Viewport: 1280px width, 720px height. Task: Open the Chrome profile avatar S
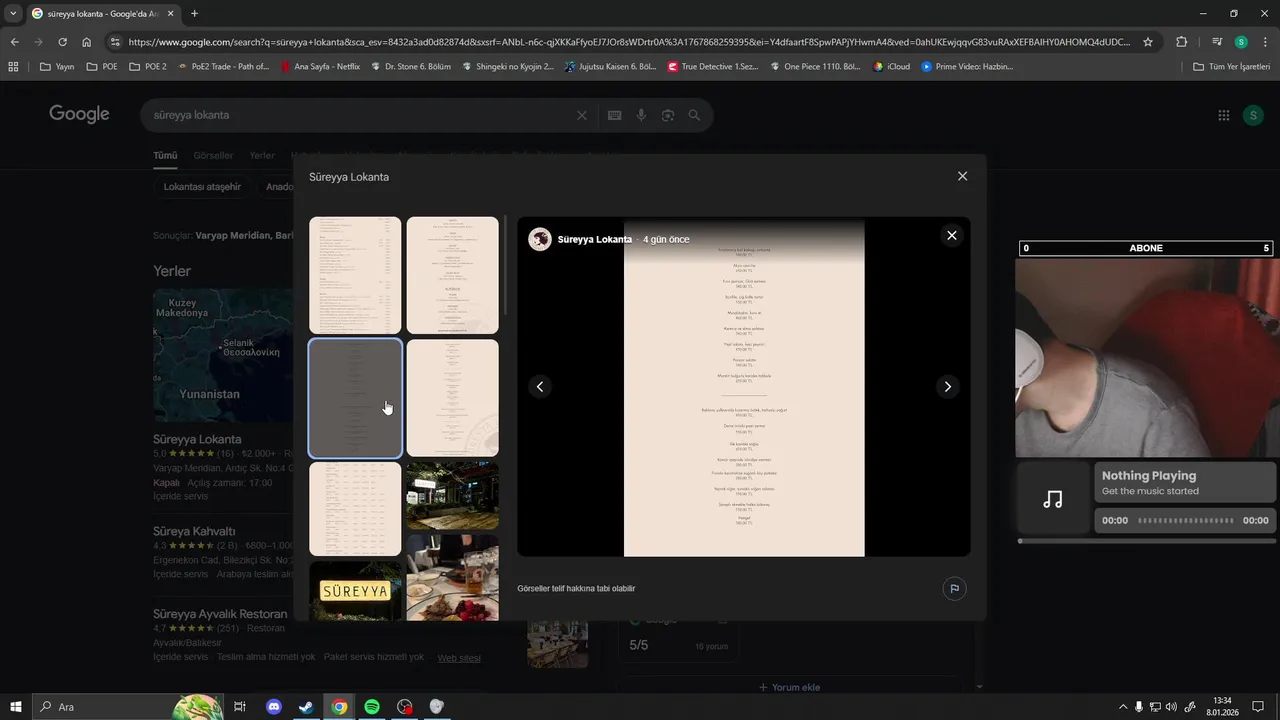point(1241,42)
